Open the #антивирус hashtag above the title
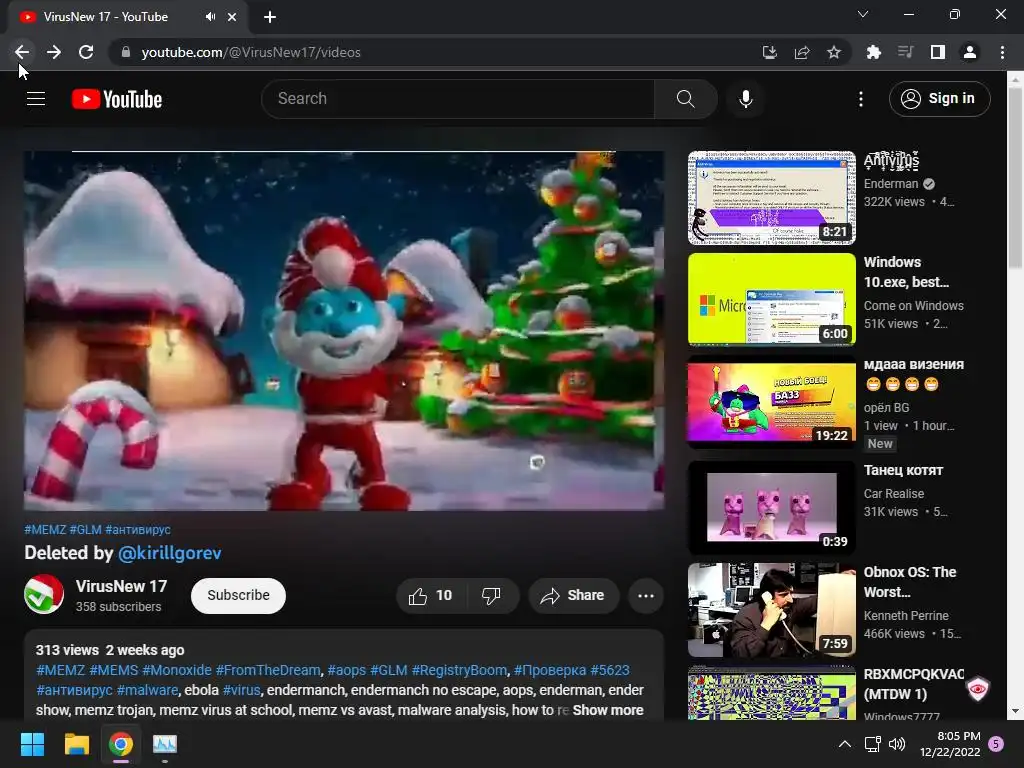This screenshot has height=768, width=1024. pyautogui.click(x=138, y=530)
